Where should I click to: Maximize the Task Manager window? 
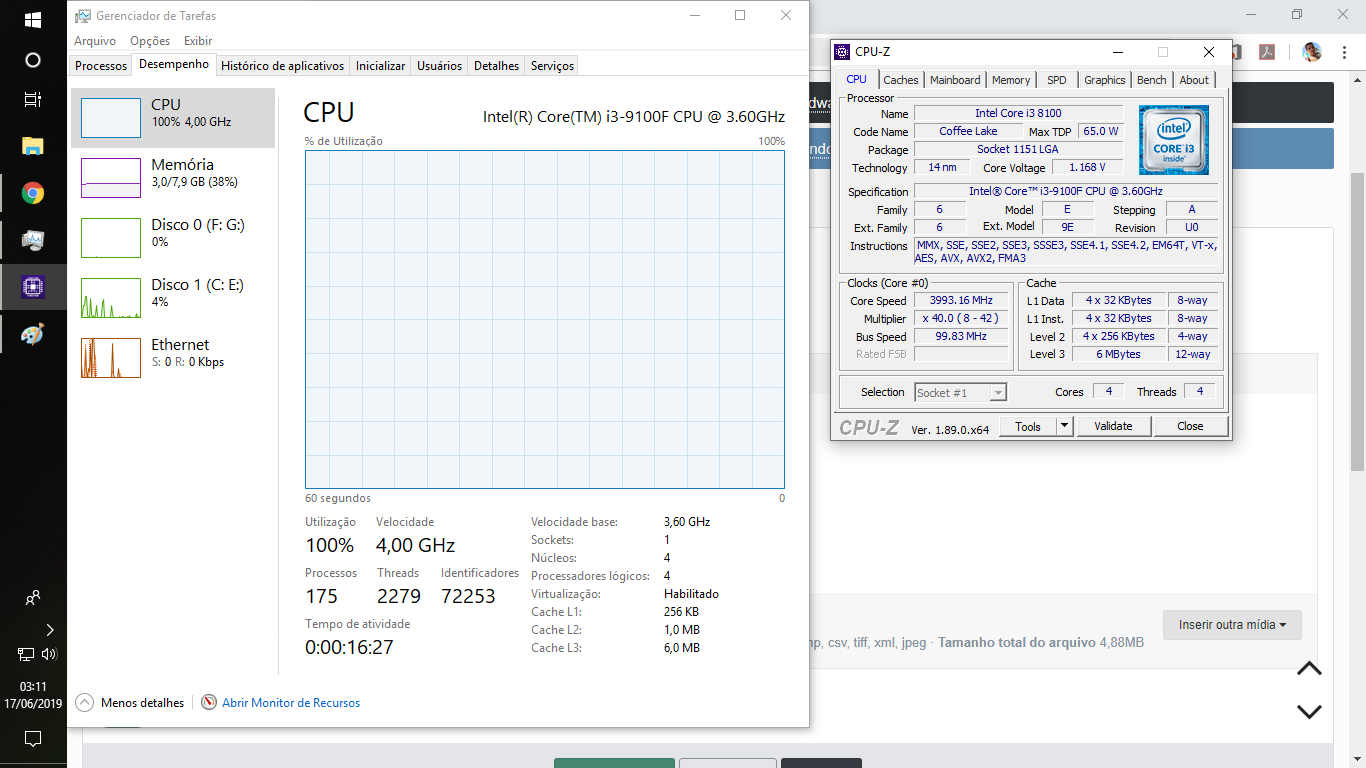click(740, 15)
